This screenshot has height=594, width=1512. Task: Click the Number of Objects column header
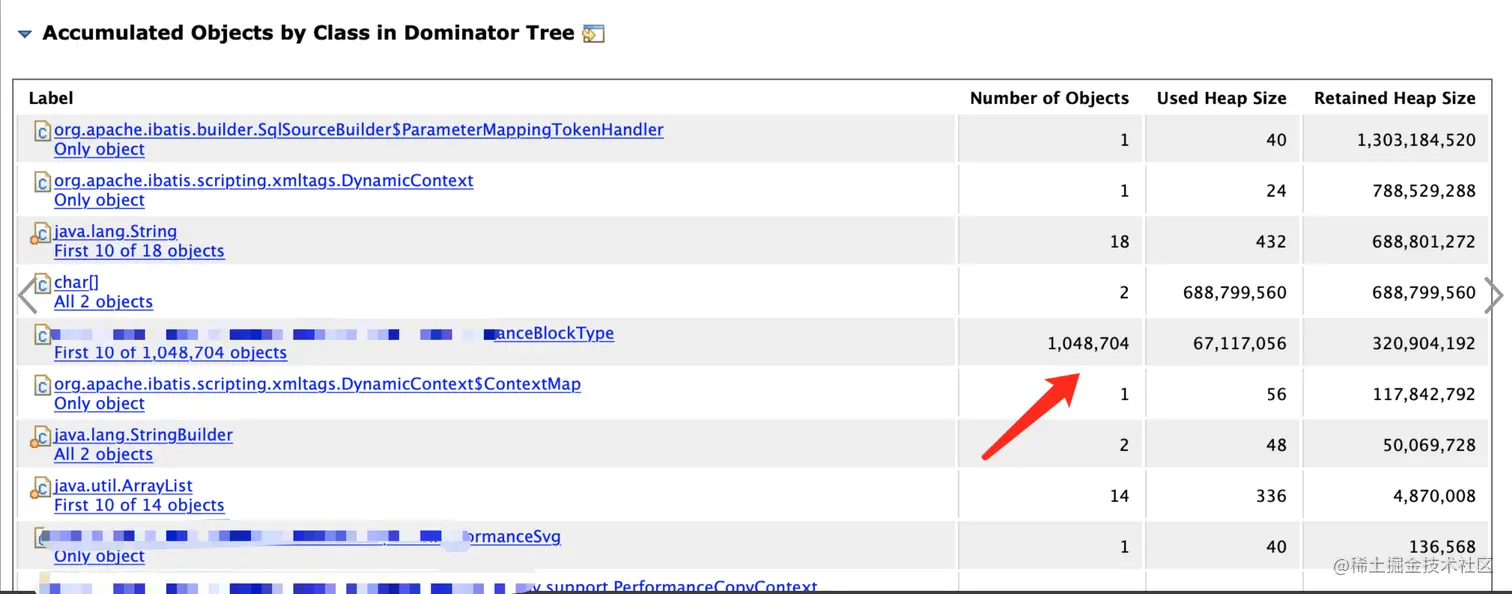tap(1049, 98)
